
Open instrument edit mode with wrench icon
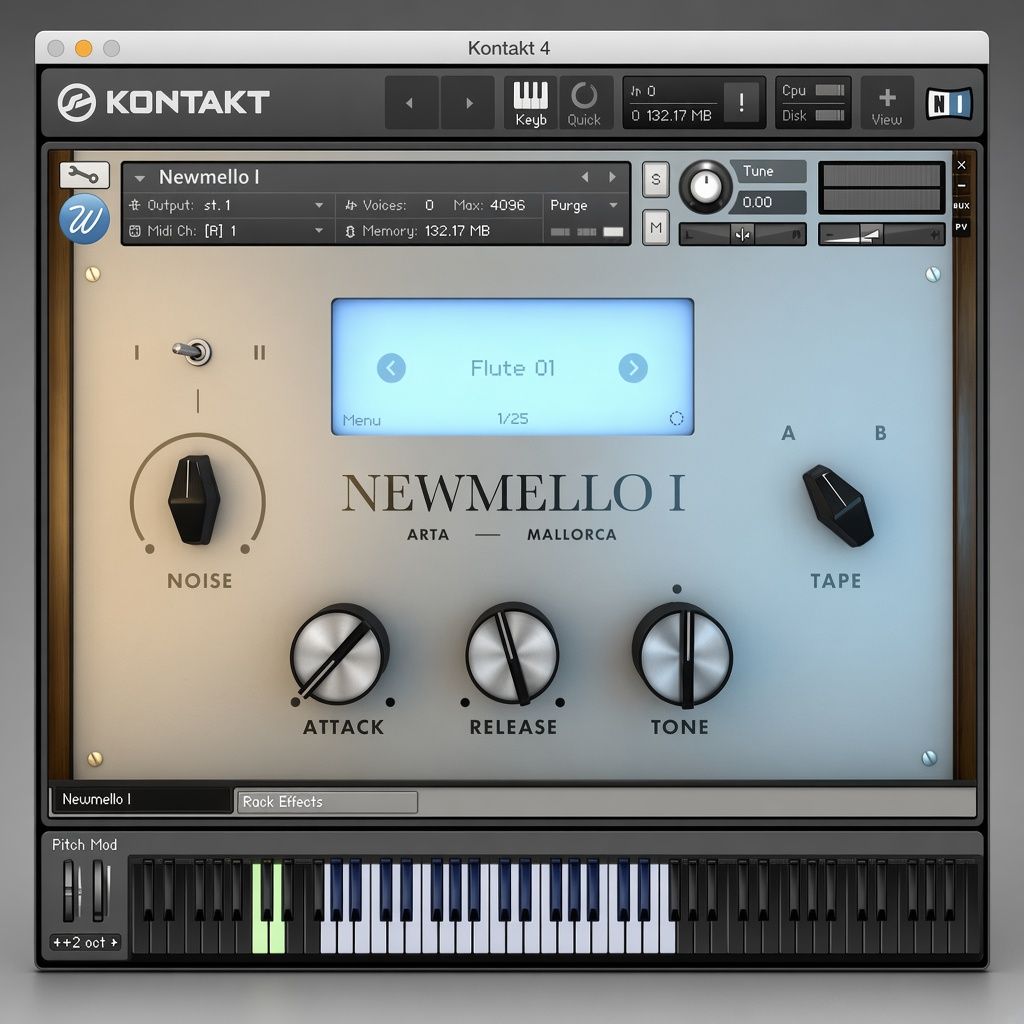84,175
